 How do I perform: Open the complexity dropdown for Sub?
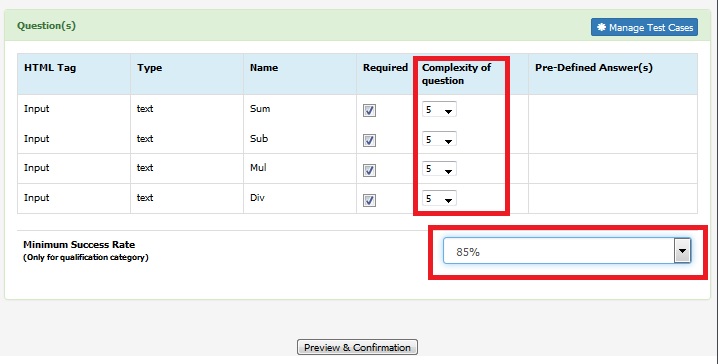click(x=439, y=139)
